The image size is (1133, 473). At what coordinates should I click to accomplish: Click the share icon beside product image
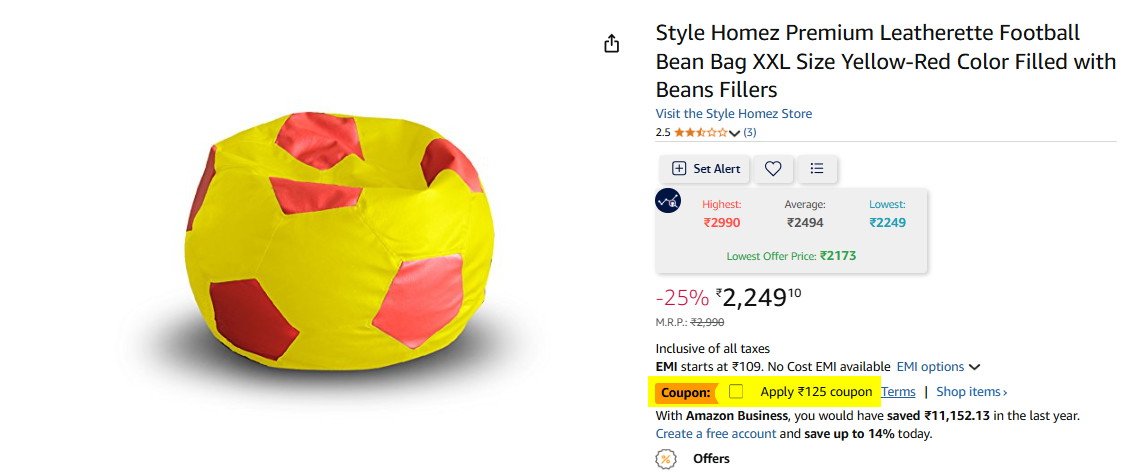coord(611,44)
